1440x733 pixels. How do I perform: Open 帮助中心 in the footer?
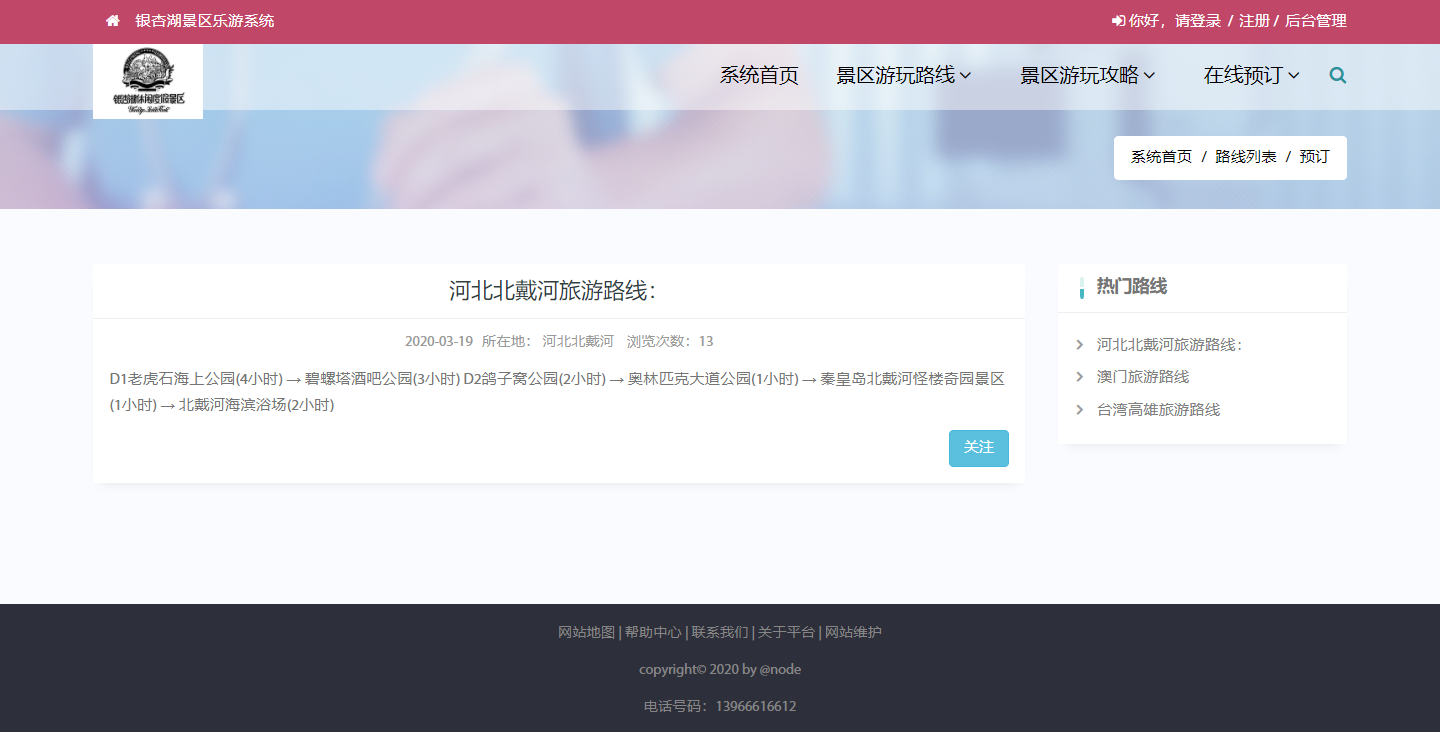[x=653, y=632]
